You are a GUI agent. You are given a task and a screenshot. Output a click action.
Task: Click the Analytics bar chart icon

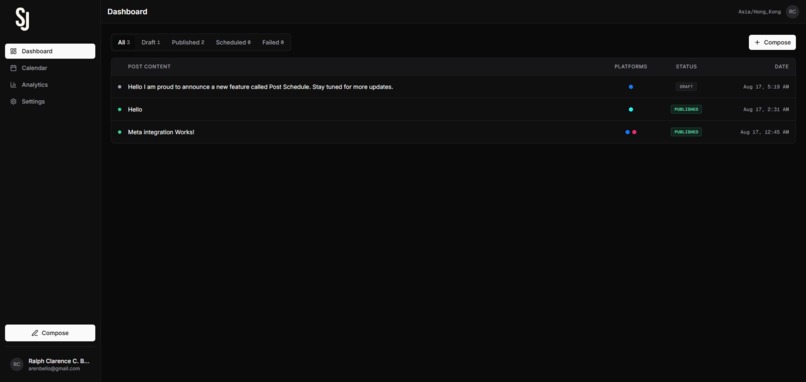tap(13, 85)
